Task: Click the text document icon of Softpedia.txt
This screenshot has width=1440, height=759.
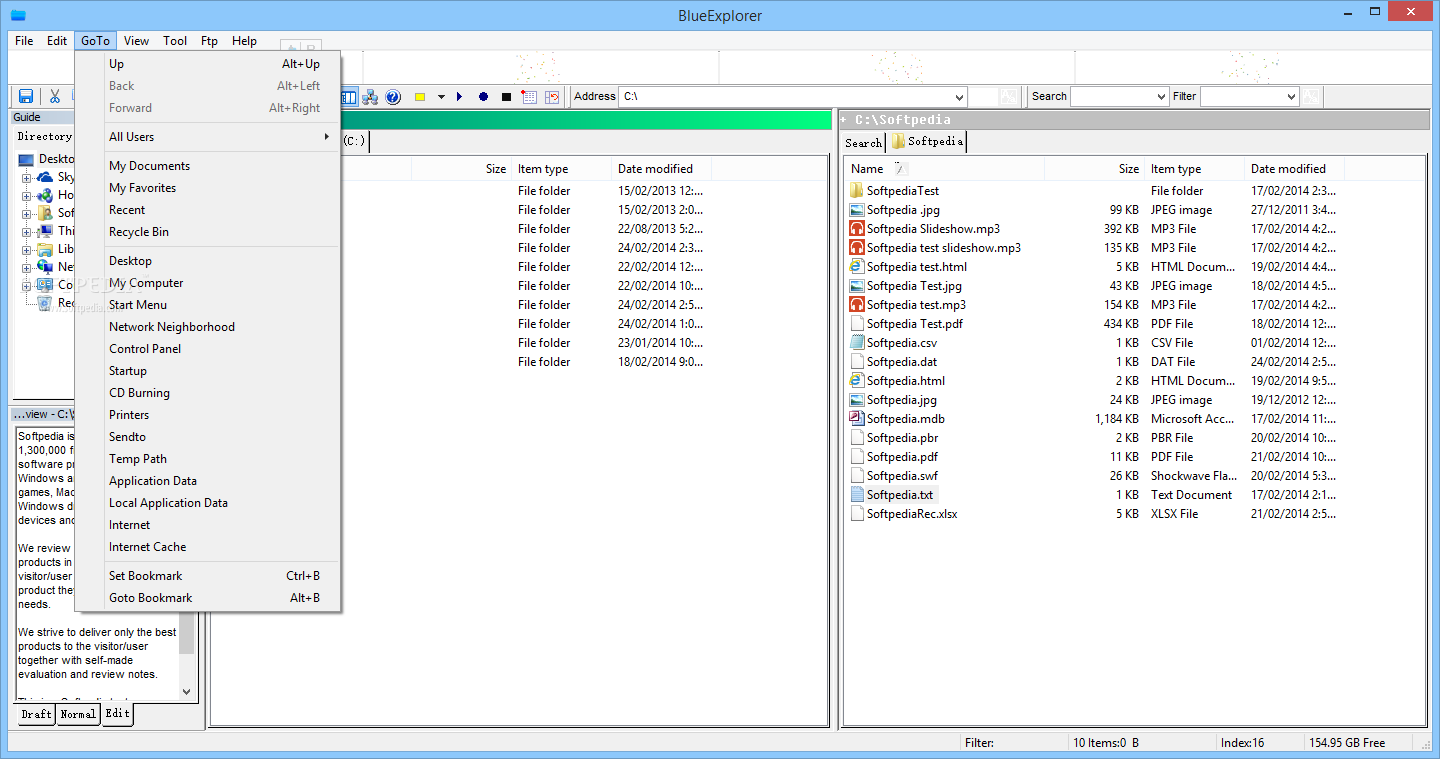Action: (x=856, y=495)
